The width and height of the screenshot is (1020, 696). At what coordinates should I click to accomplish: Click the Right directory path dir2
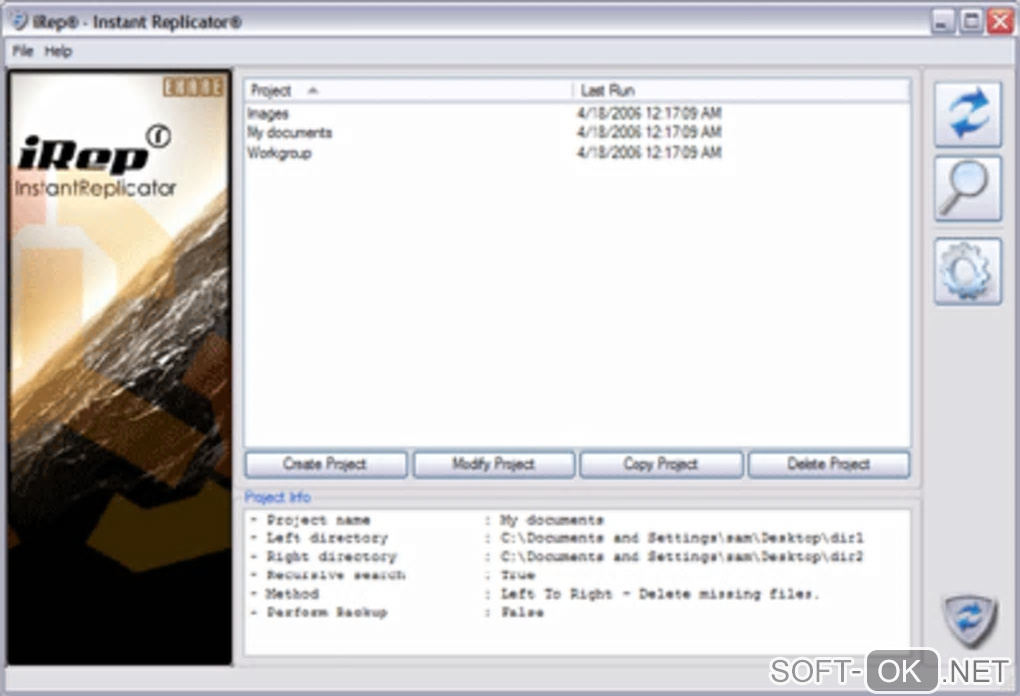click(682, 557)
